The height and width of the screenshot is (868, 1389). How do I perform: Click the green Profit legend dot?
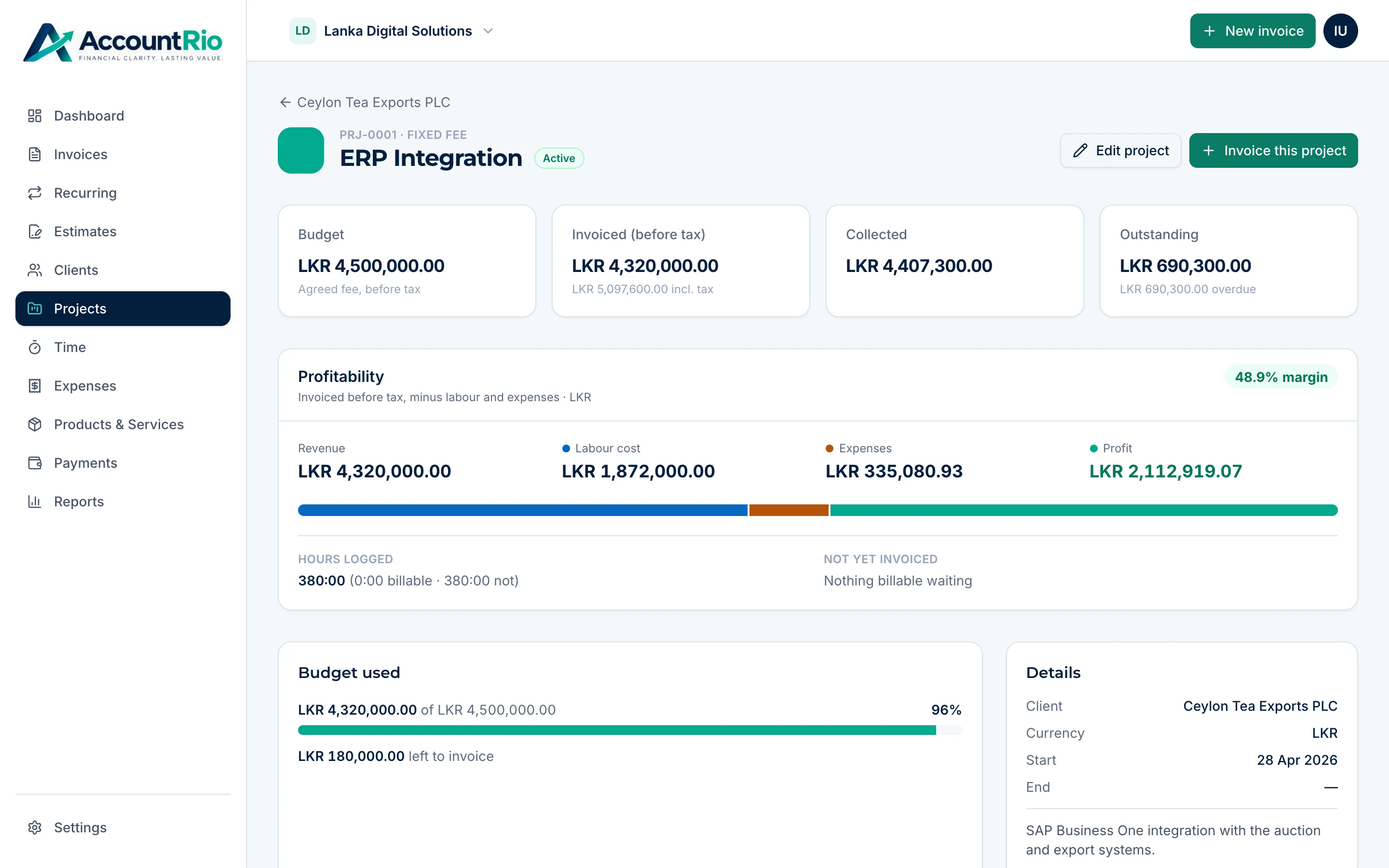point(1093,448)
